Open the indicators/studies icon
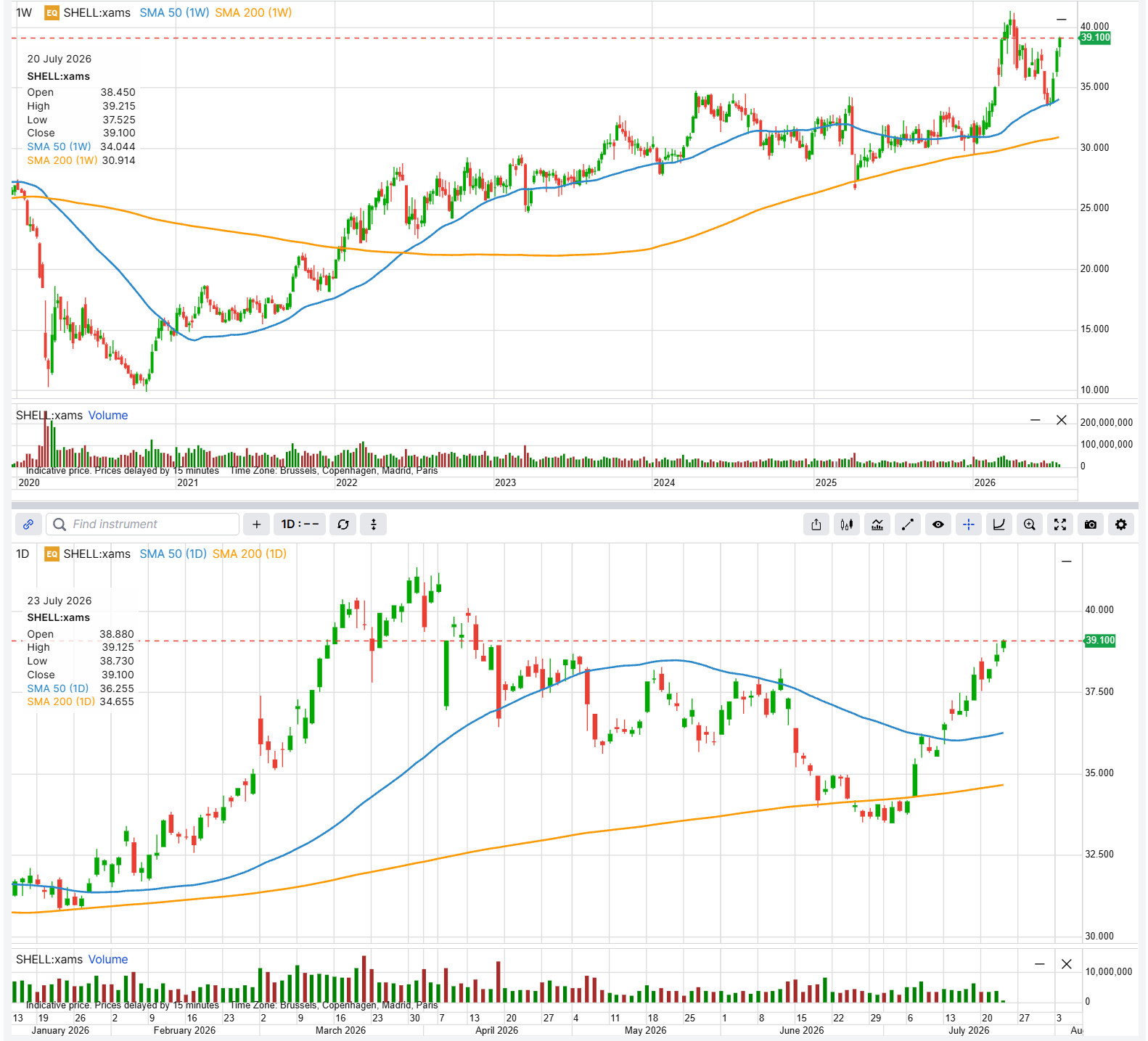The width and height of the screenshot is (1148, 1041). 877,524
